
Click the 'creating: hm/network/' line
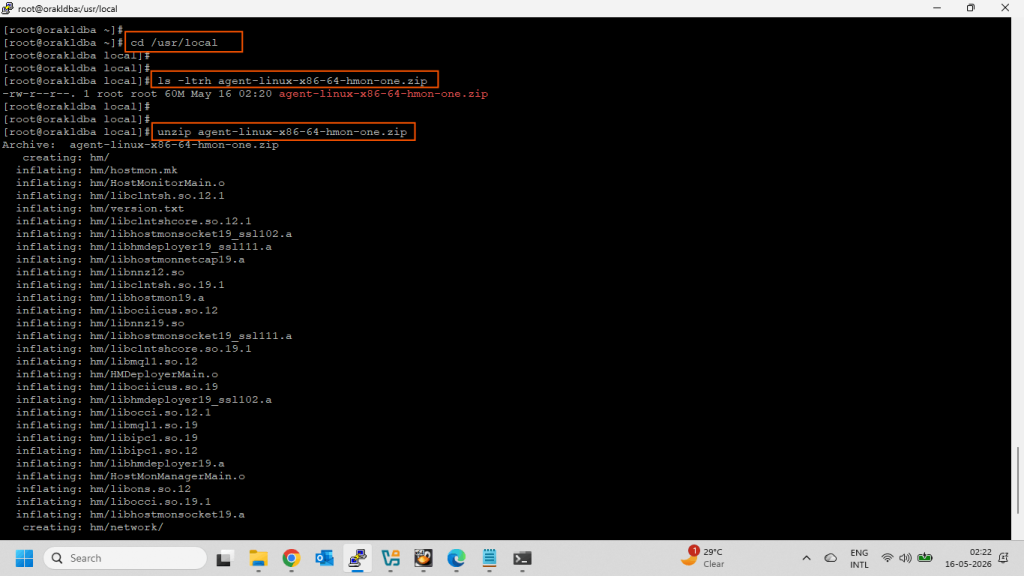point(93,527)
